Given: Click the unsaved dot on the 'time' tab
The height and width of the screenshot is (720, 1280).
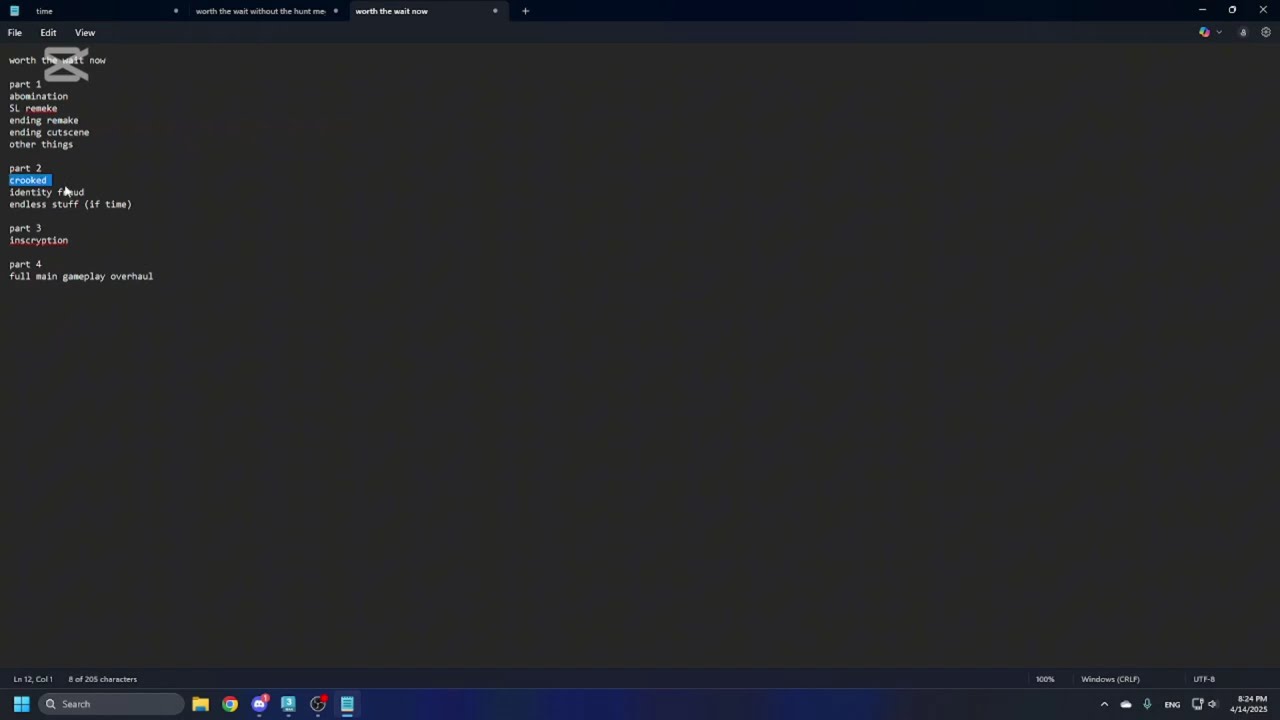Looking at the screenshot, I should (176, 11).
